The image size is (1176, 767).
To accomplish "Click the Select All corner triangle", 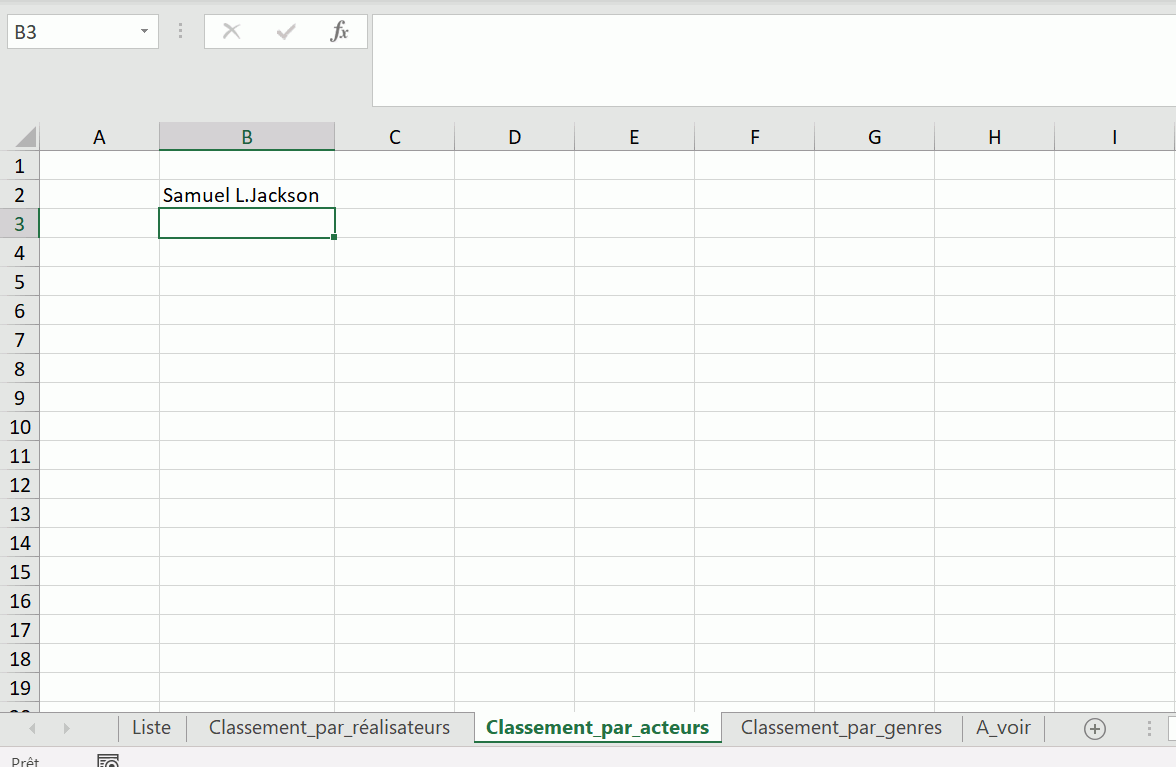I will (25, 137).
